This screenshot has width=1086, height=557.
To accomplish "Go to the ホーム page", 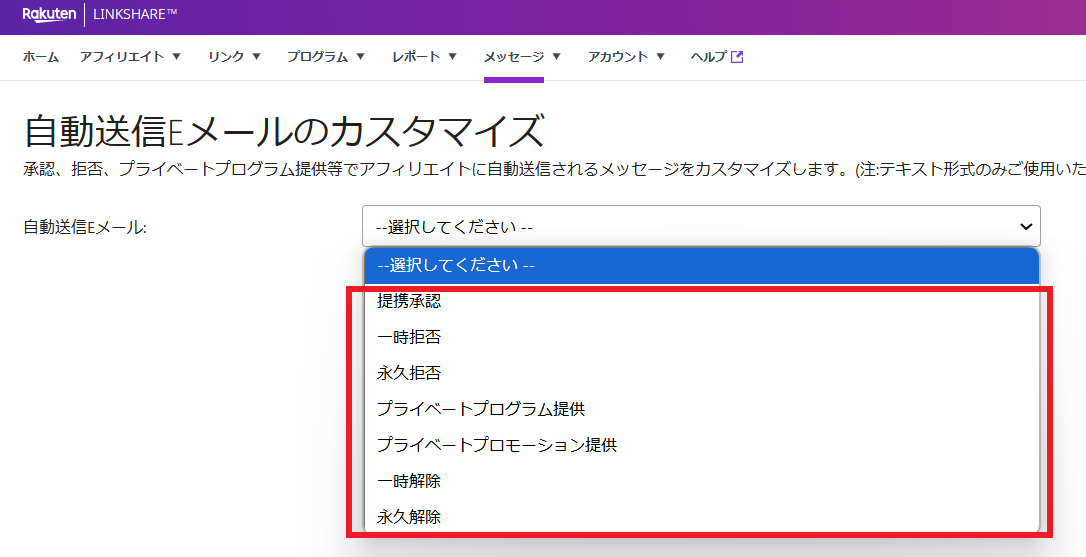I will [41, 57].
